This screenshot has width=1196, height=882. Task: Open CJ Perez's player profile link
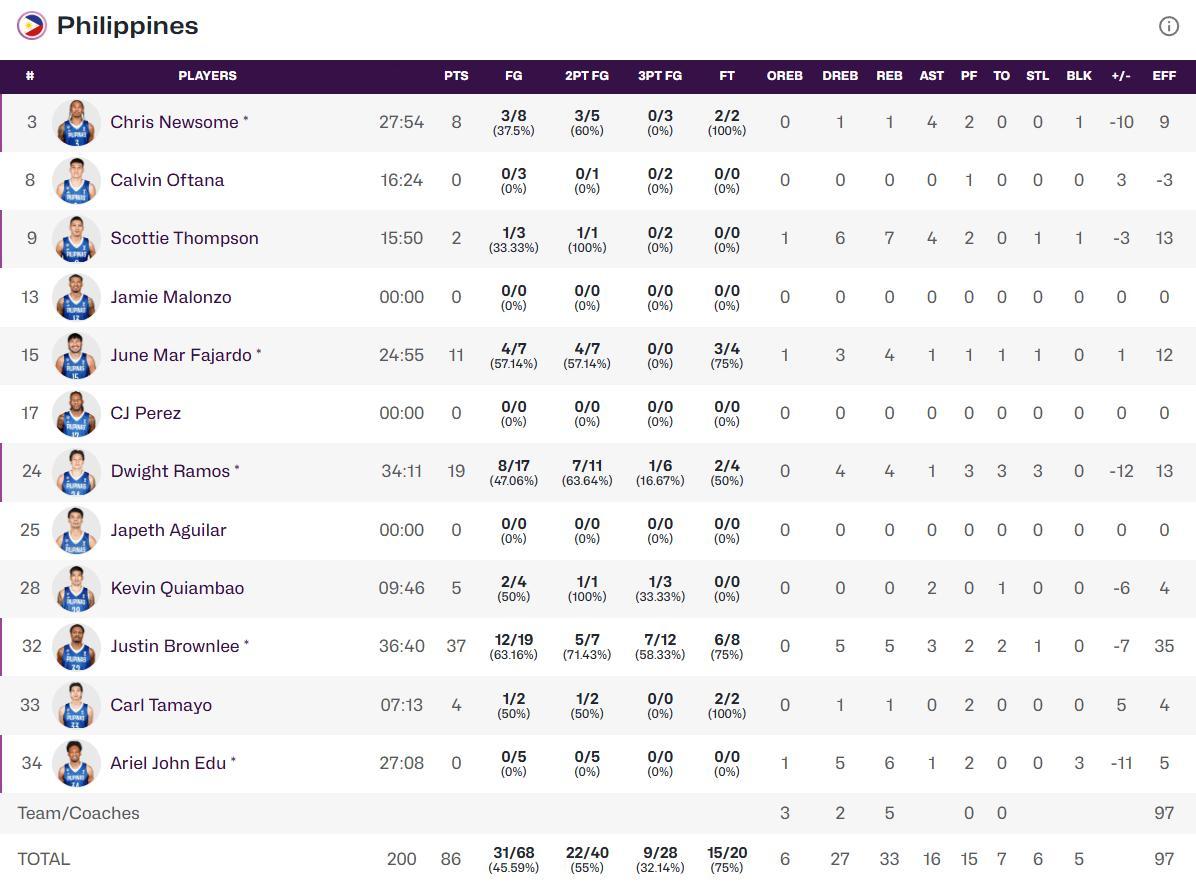pyautogui.click(x=146, y=413)
